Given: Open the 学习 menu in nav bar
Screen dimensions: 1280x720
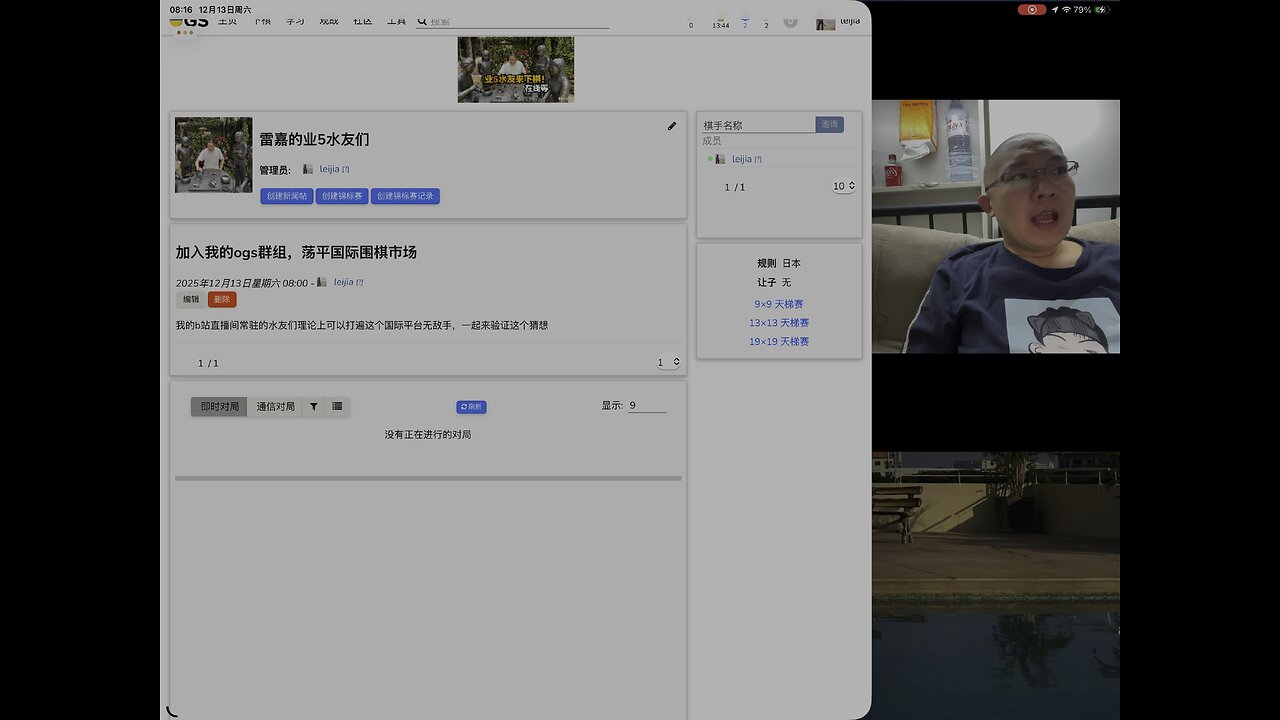Looking at the screenshot, I should click(x=295, y=21).
